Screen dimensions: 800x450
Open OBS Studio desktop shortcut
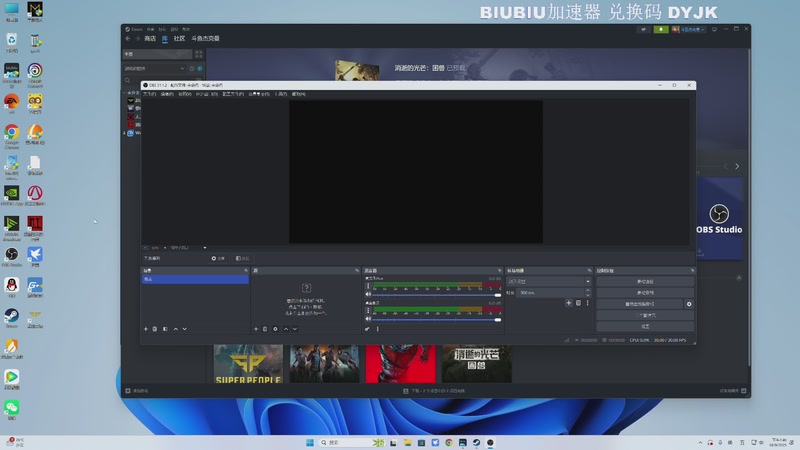11,257
